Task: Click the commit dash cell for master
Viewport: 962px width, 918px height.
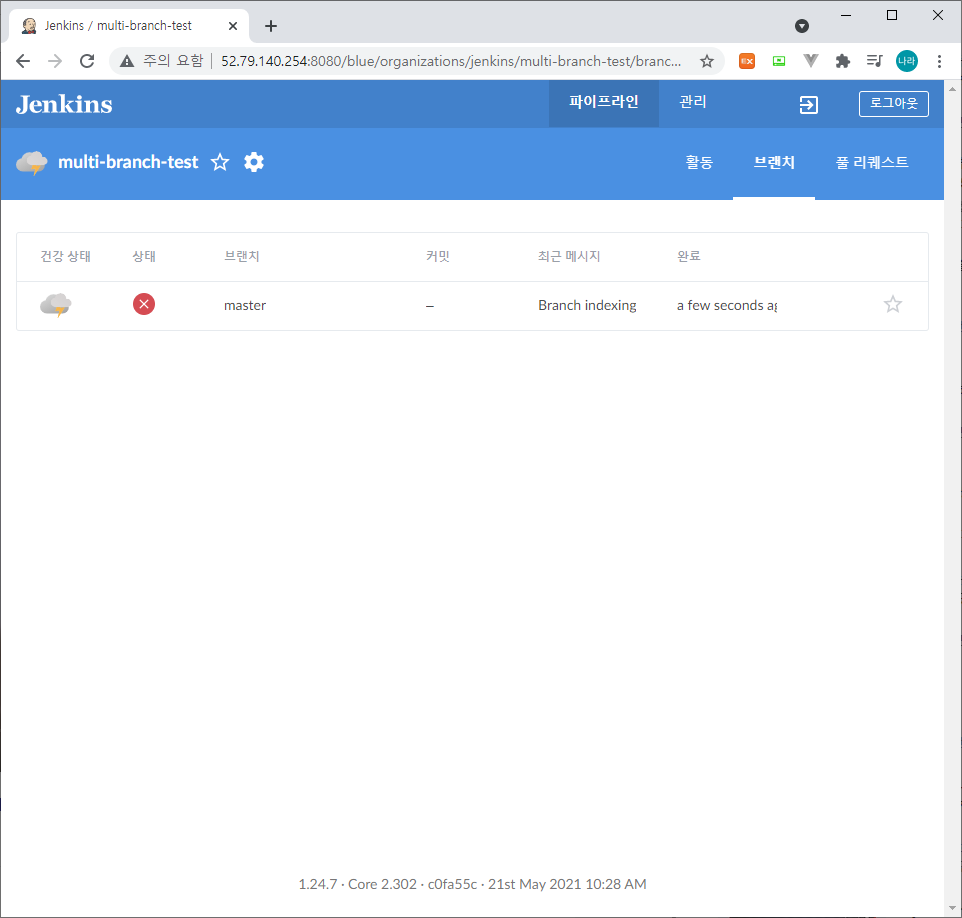Action: point(430,306)
